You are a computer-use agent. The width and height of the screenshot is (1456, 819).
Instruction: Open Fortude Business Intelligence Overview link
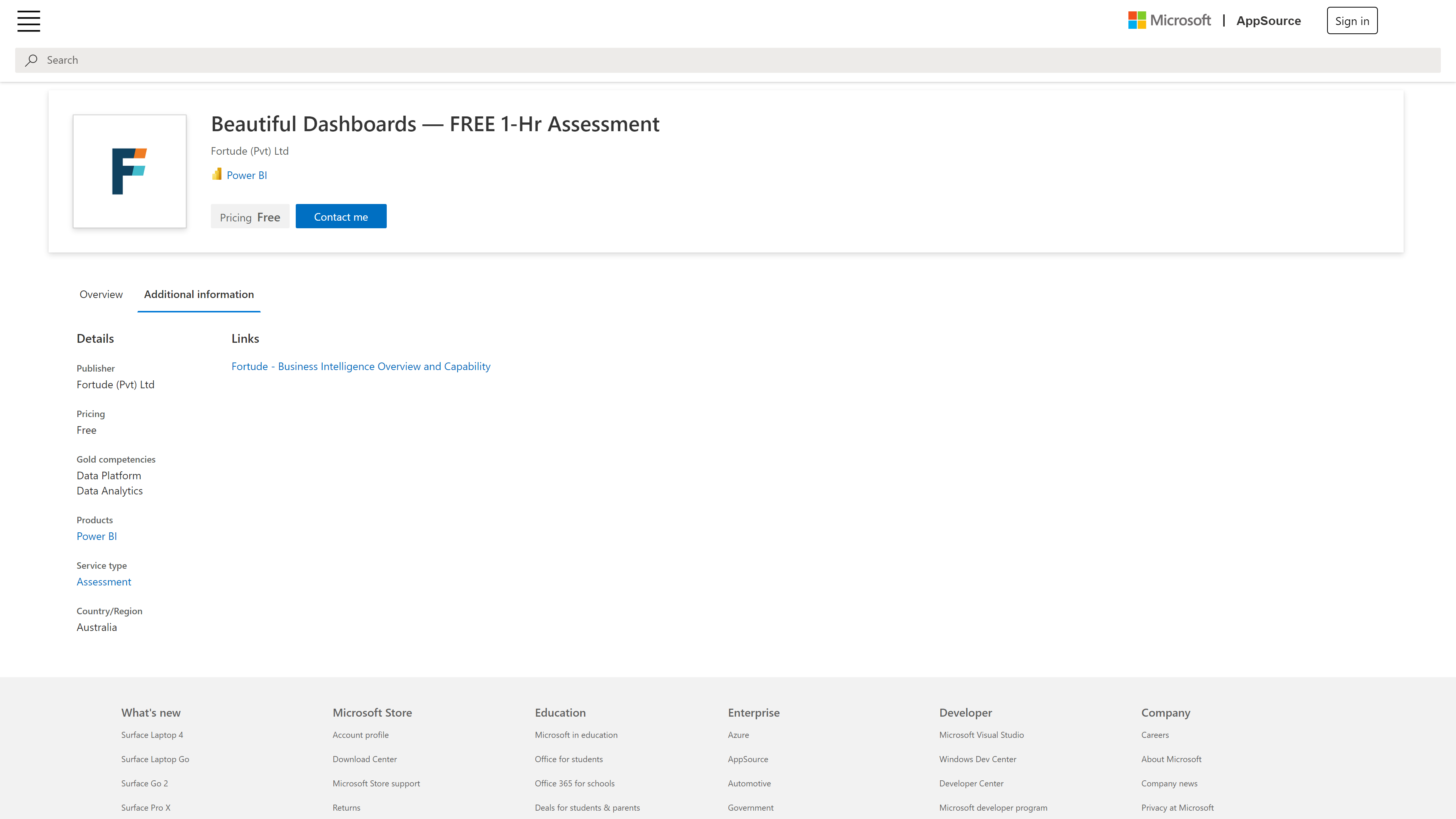coord(361,366)
